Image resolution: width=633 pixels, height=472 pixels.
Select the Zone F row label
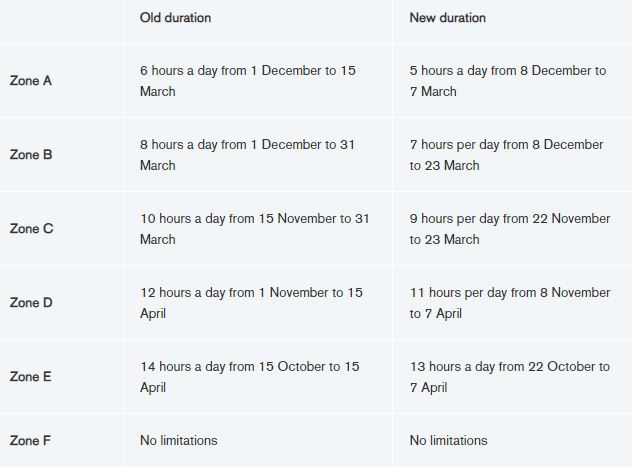[31, 440]
